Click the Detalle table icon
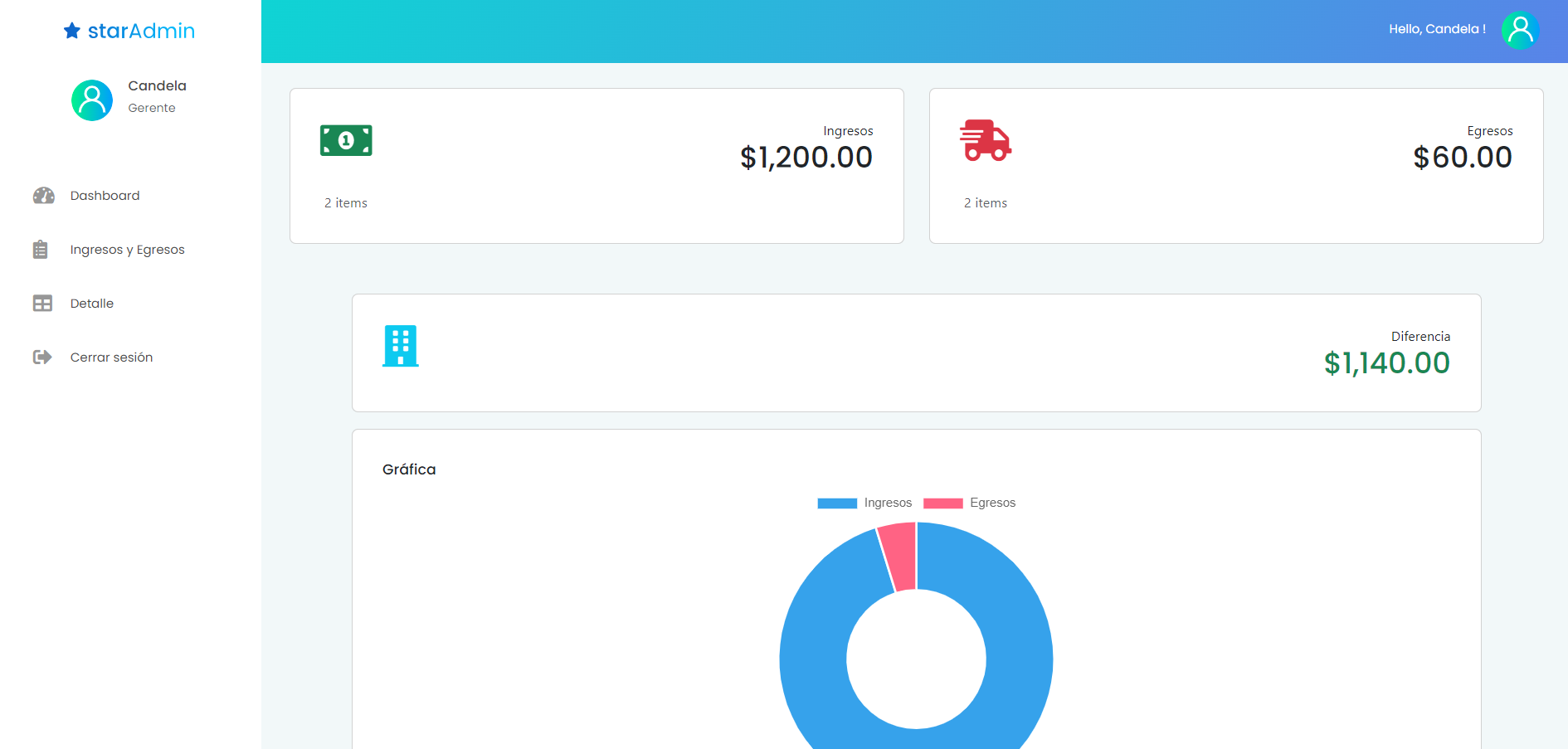This screenshot has width=1568, height=749. (x=42, y=304)
